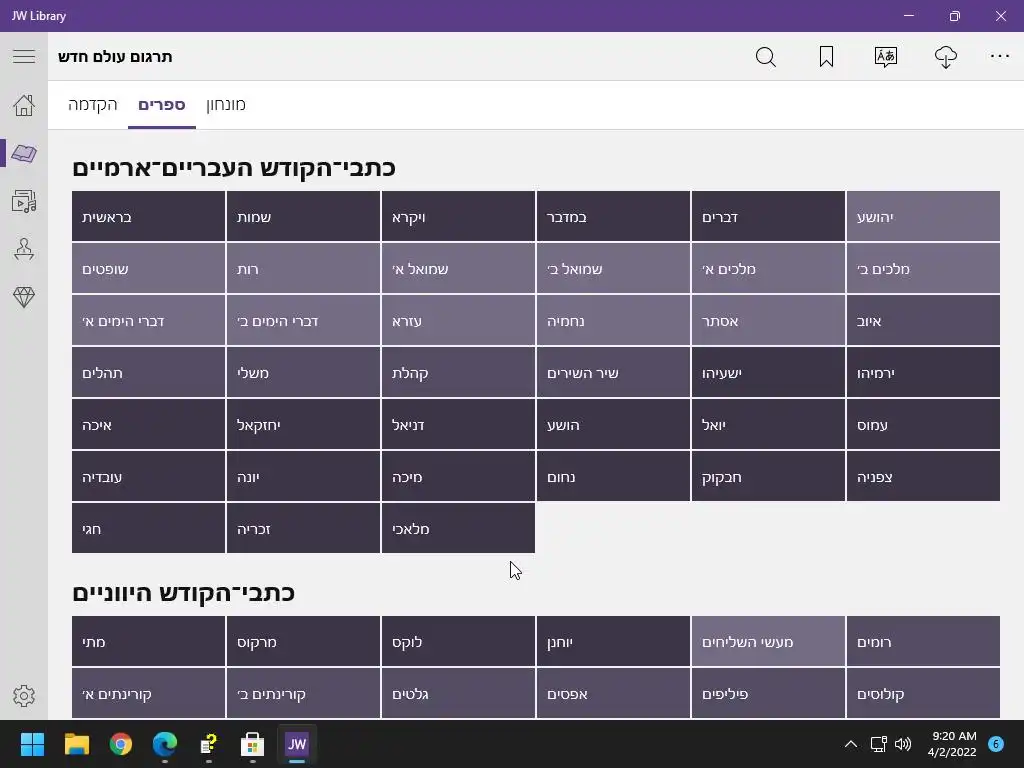Select the שמואל א׳ tile

click(x=458, y=268)
